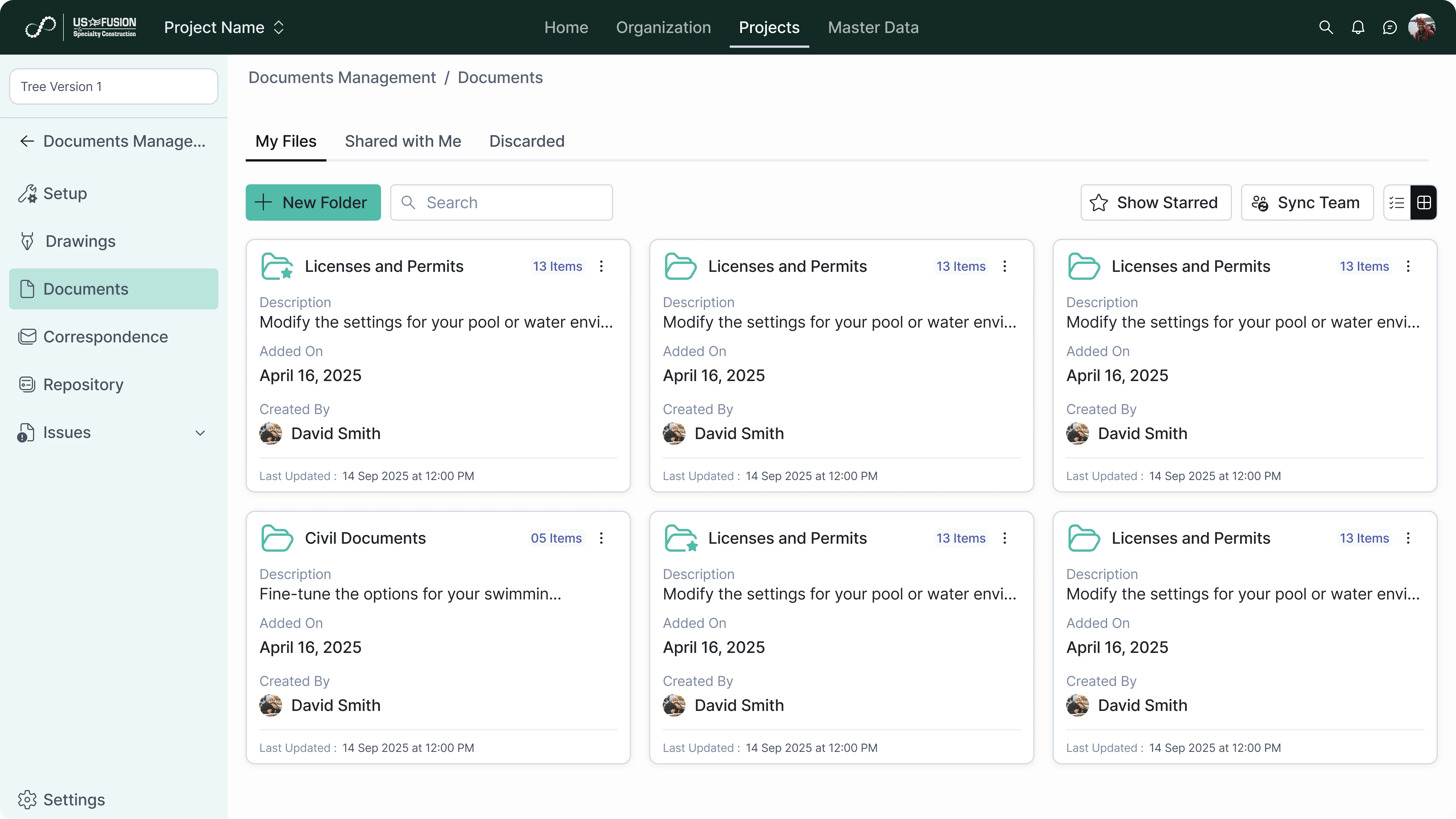Open the chat/messages icon in the header
The height and width of the screenshot is (819, 1456).
1390,27
